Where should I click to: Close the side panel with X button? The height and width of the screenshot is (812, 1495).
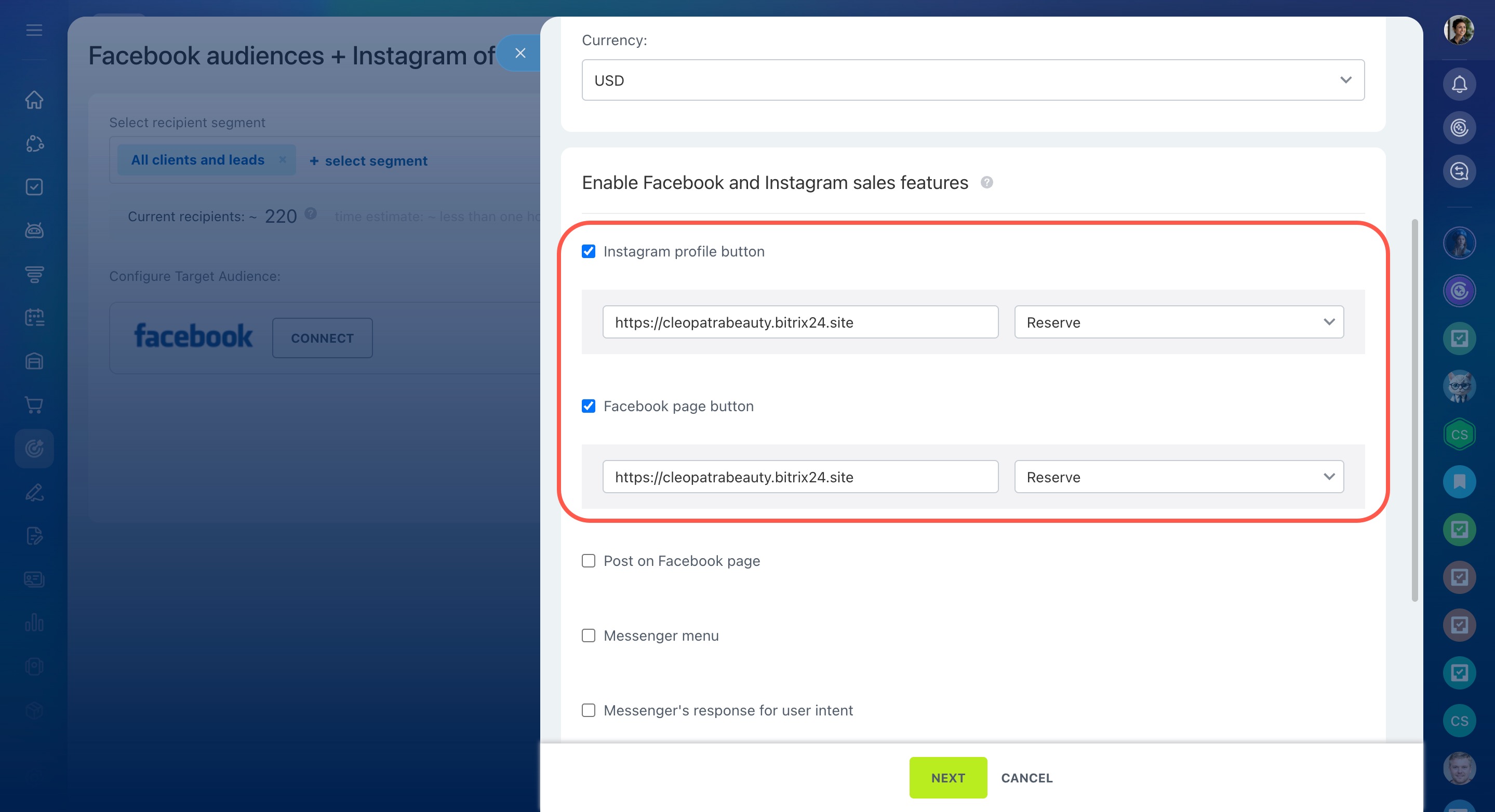(520, 53)
